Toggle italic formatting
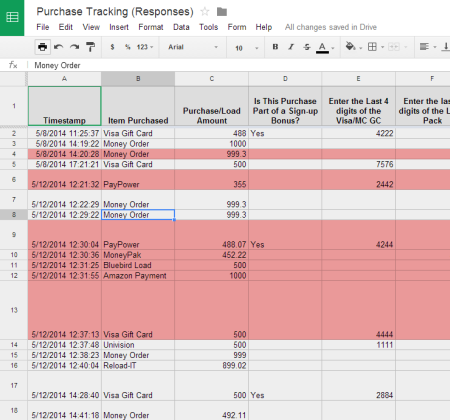This screenshot has height=420, width=450. pyautogui.click(x=291, y=47)
